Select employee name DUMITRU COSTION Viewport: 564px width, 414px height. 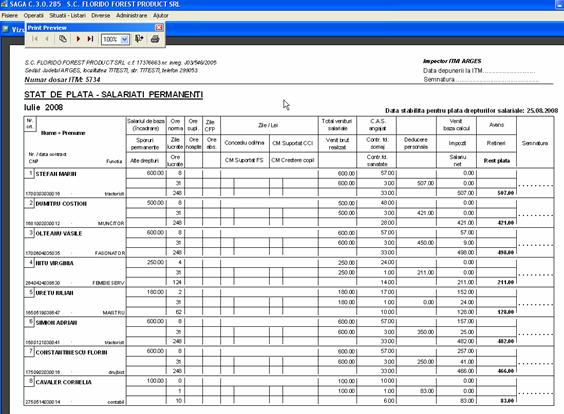tap(61, 204)
